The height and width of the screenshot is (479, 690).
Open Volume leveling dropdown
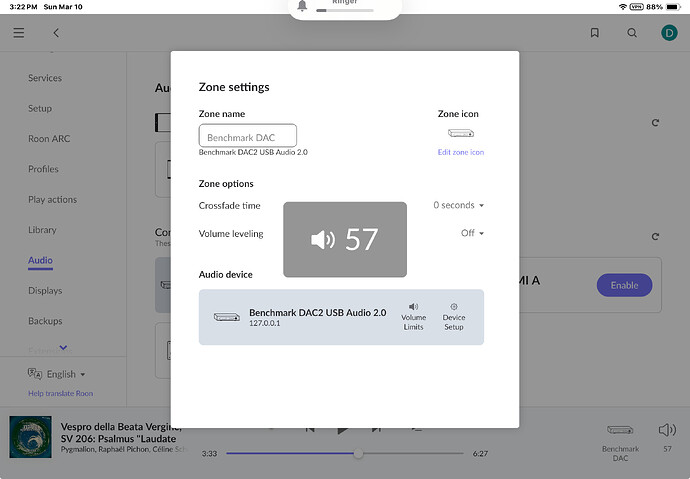[x=472, y=233]
